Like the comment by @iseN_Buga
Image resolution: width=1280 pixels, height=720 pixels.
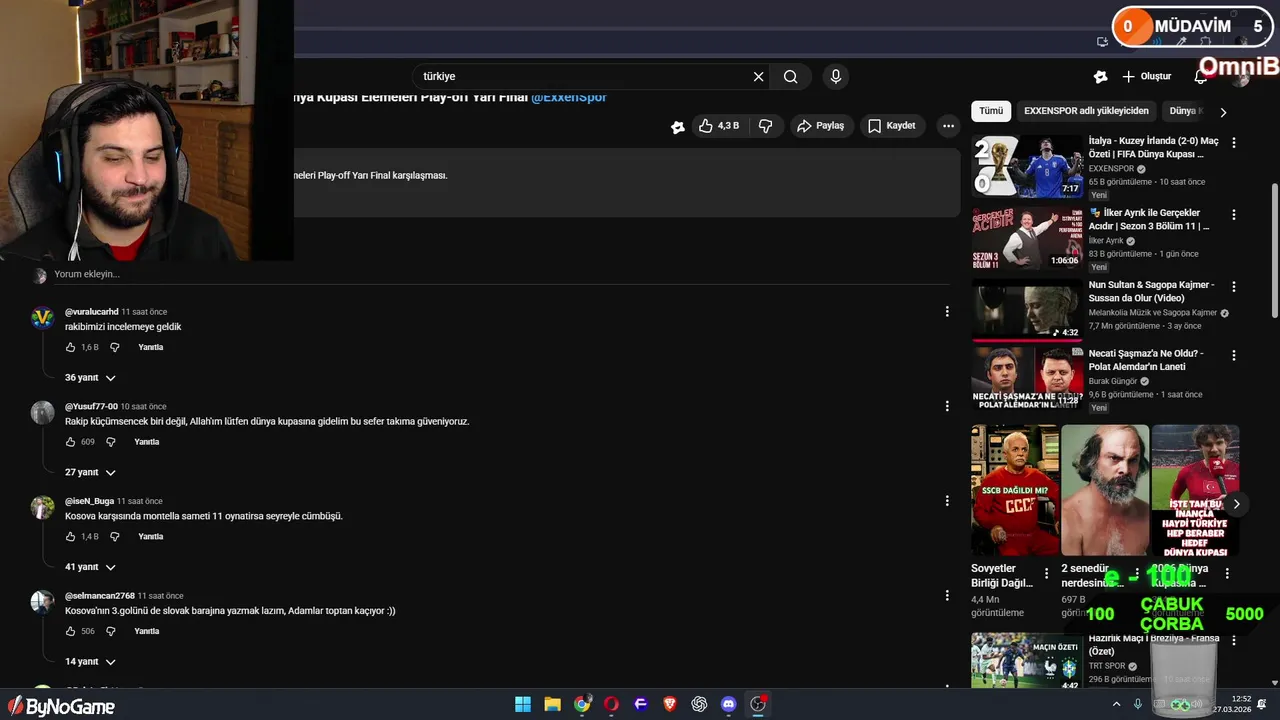70,537
